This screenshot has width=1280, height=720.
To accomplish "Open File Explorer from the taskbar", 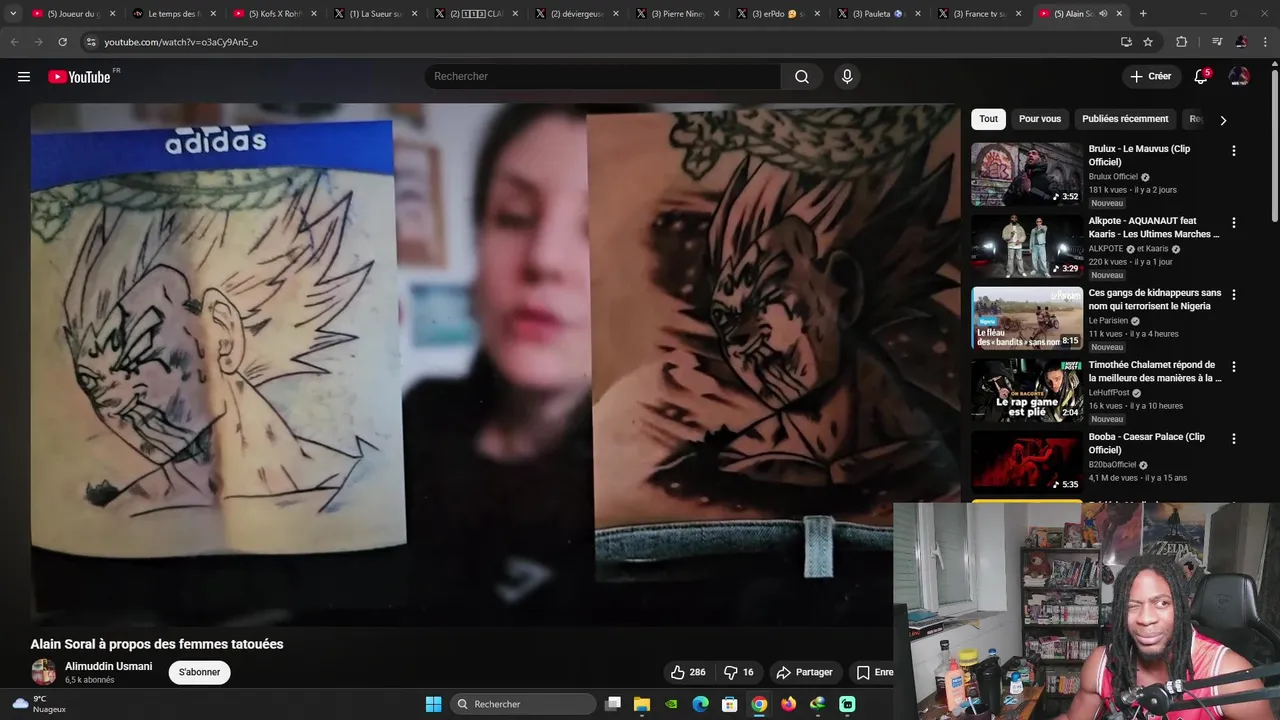I will click(x=642, y=704).
